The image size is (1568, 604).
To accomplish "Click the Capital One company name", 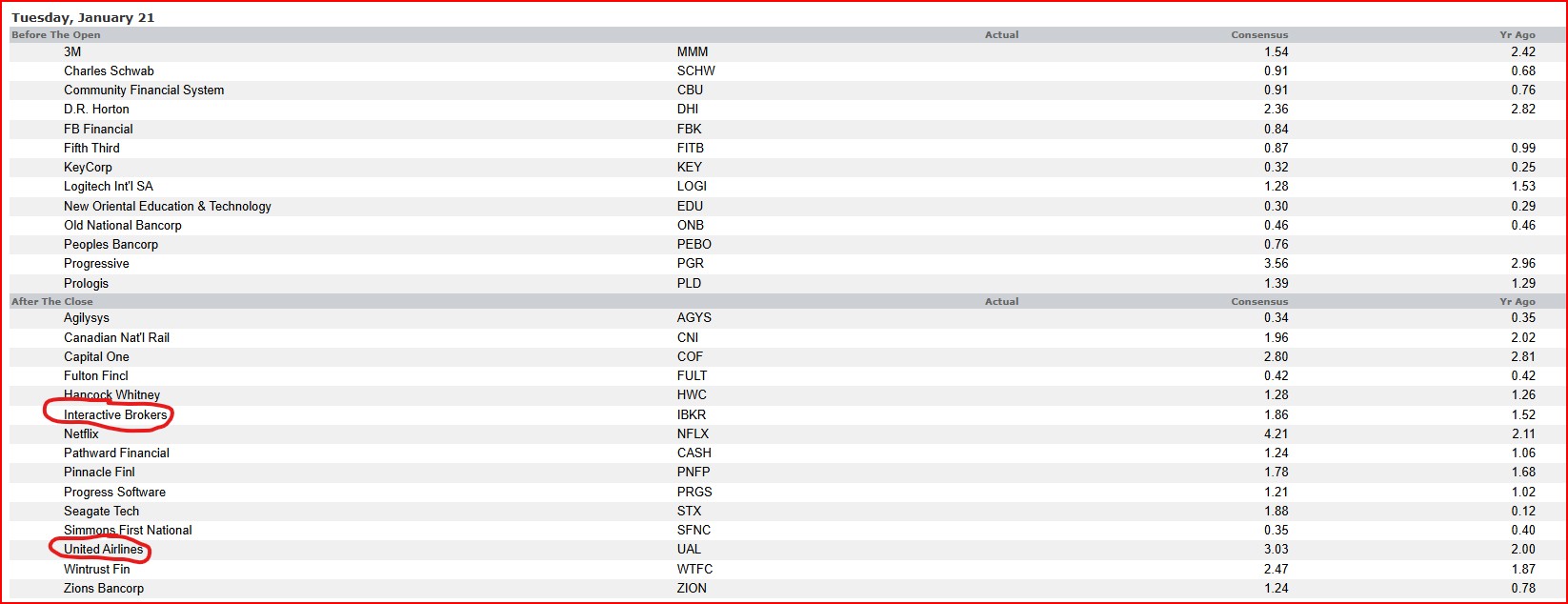I will 96,356.
